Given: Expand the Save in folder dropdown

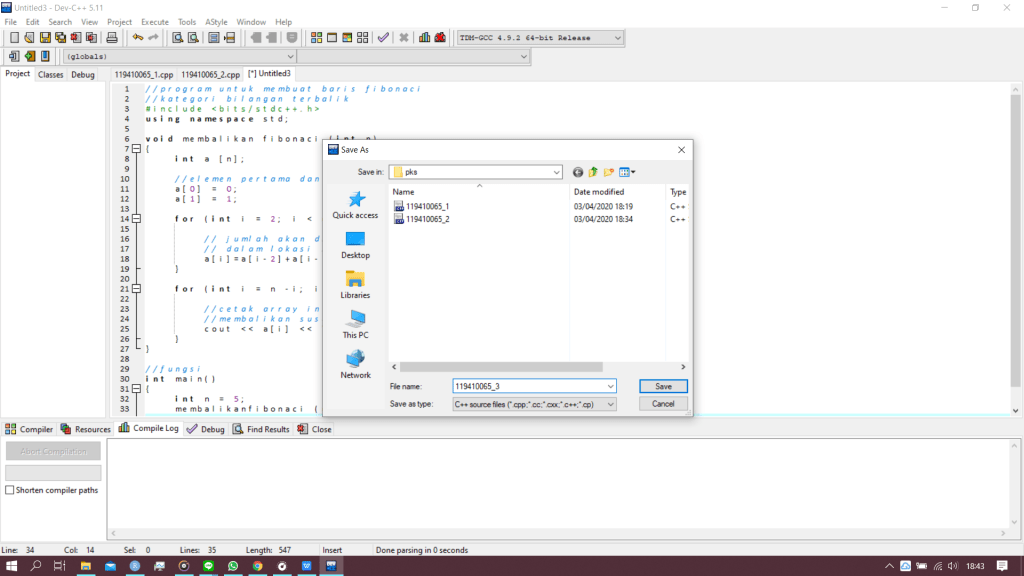Looking at the screenshot, I should (x=556, y=172).
